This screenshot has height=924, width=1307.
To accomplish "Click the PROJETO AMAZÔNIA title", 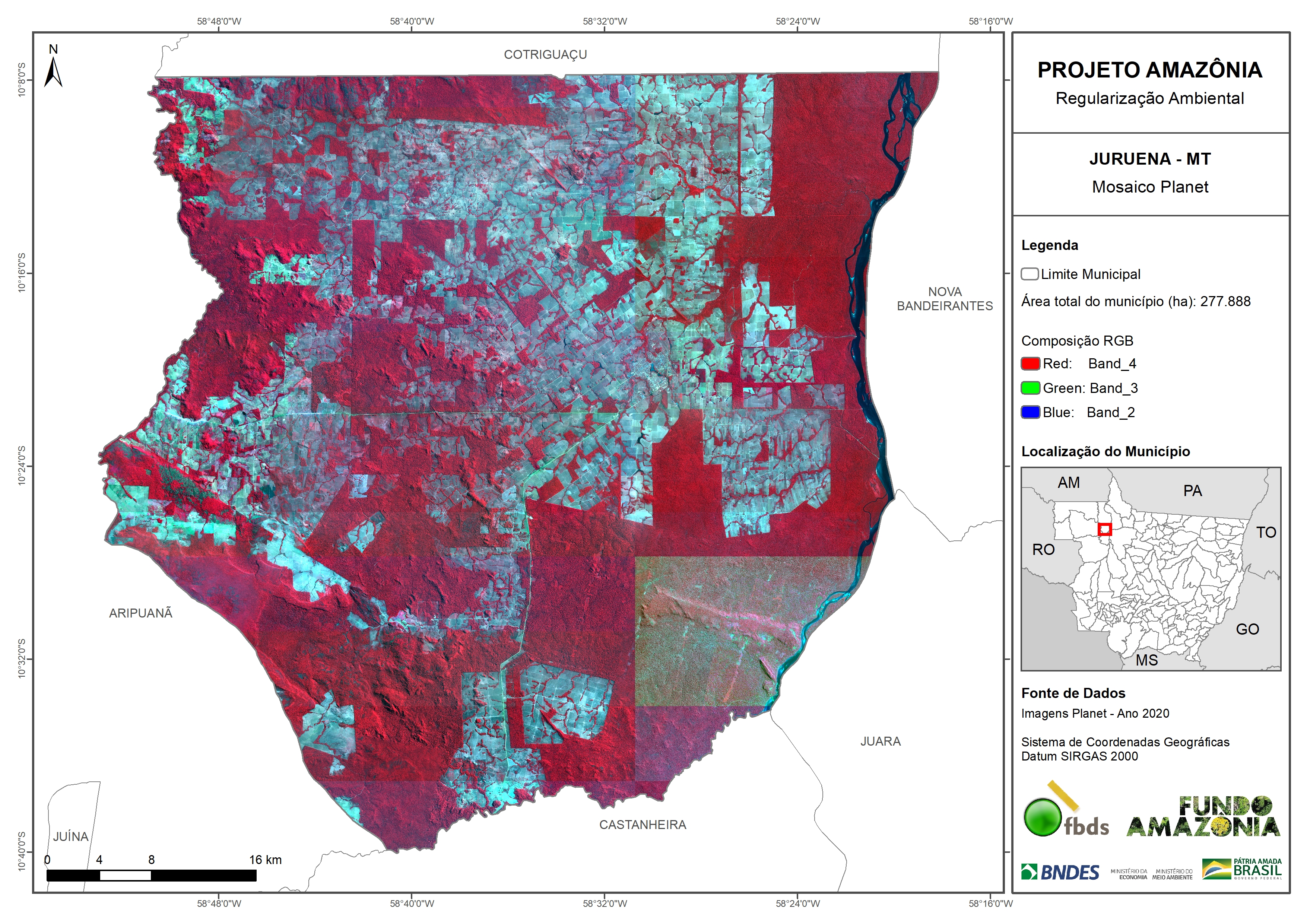I will click(1149, 70).
